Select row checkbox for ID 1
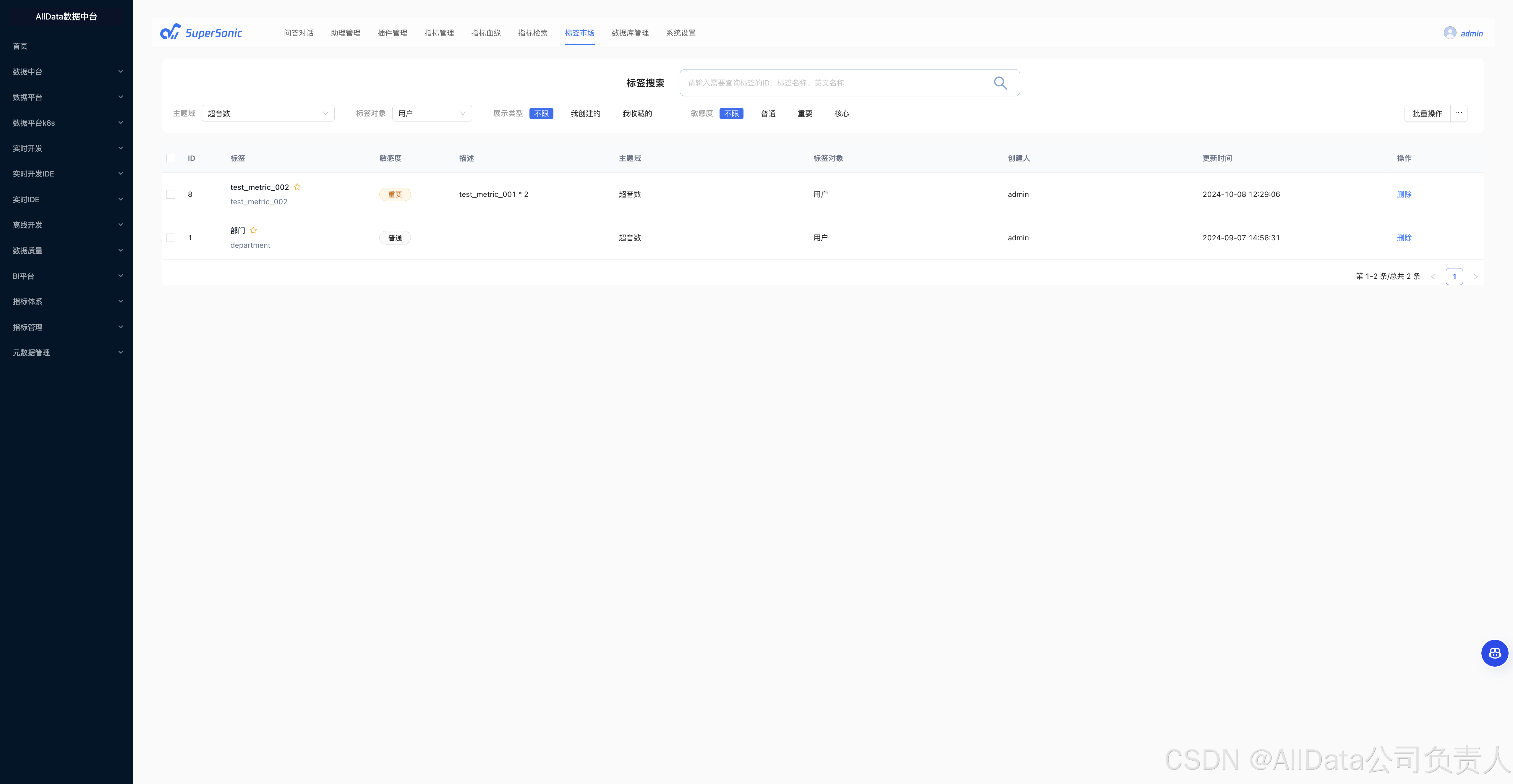Image resolution: width=1513 pixels, height=784 pixels. [x=171, y=238]
